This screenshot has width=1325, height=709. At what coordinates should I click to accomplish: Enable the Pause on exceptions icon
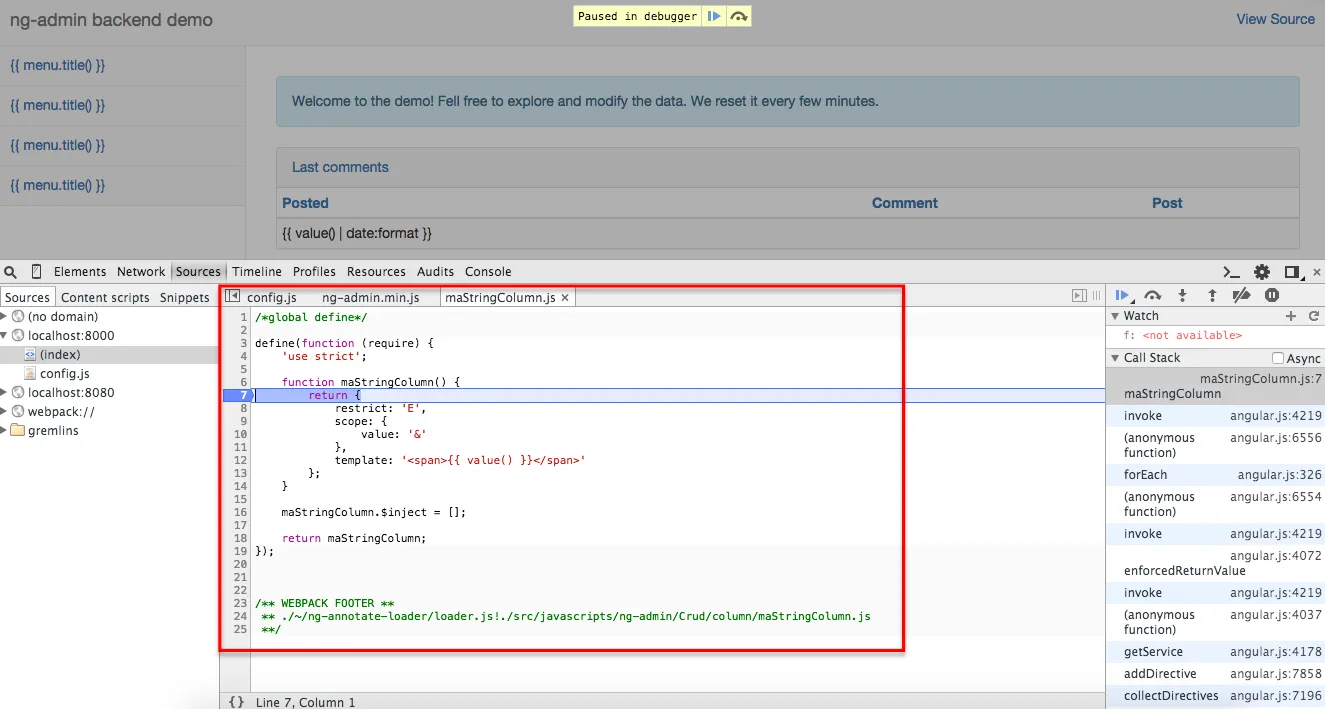[1271, 295]
